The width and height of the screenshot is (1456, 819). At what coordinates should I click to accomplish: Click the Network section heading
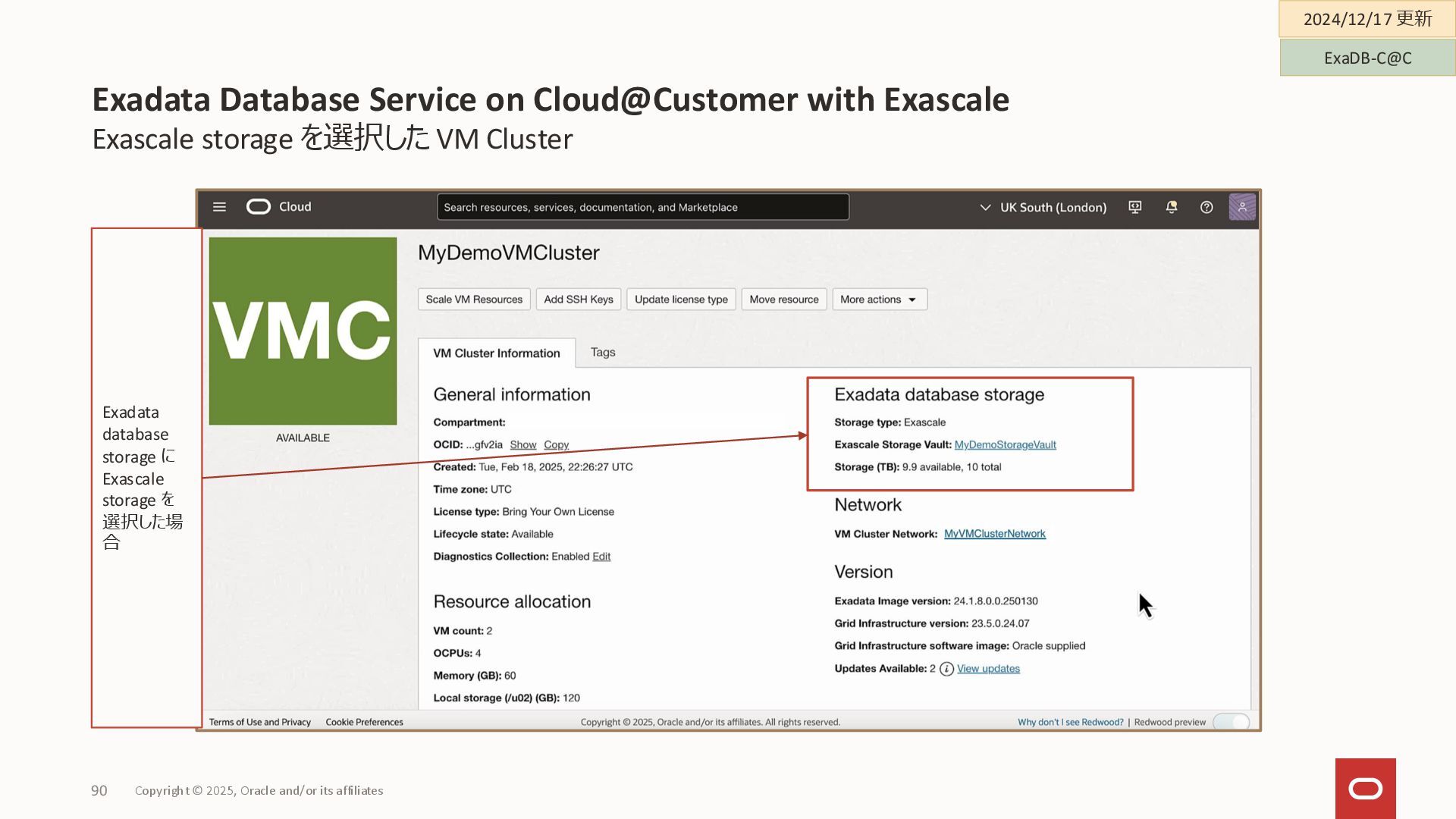click(868, 505)
